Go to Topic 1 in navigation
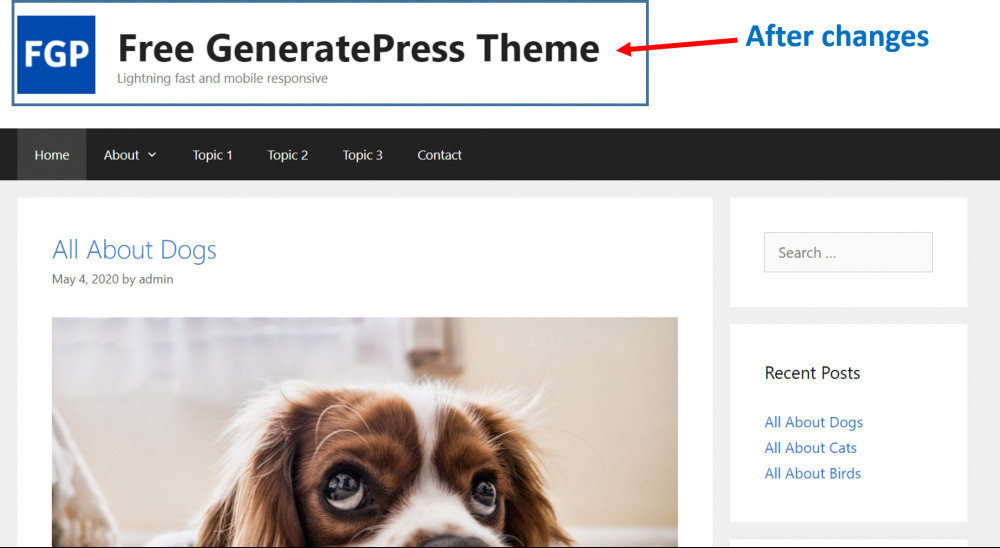 point(212,155)
